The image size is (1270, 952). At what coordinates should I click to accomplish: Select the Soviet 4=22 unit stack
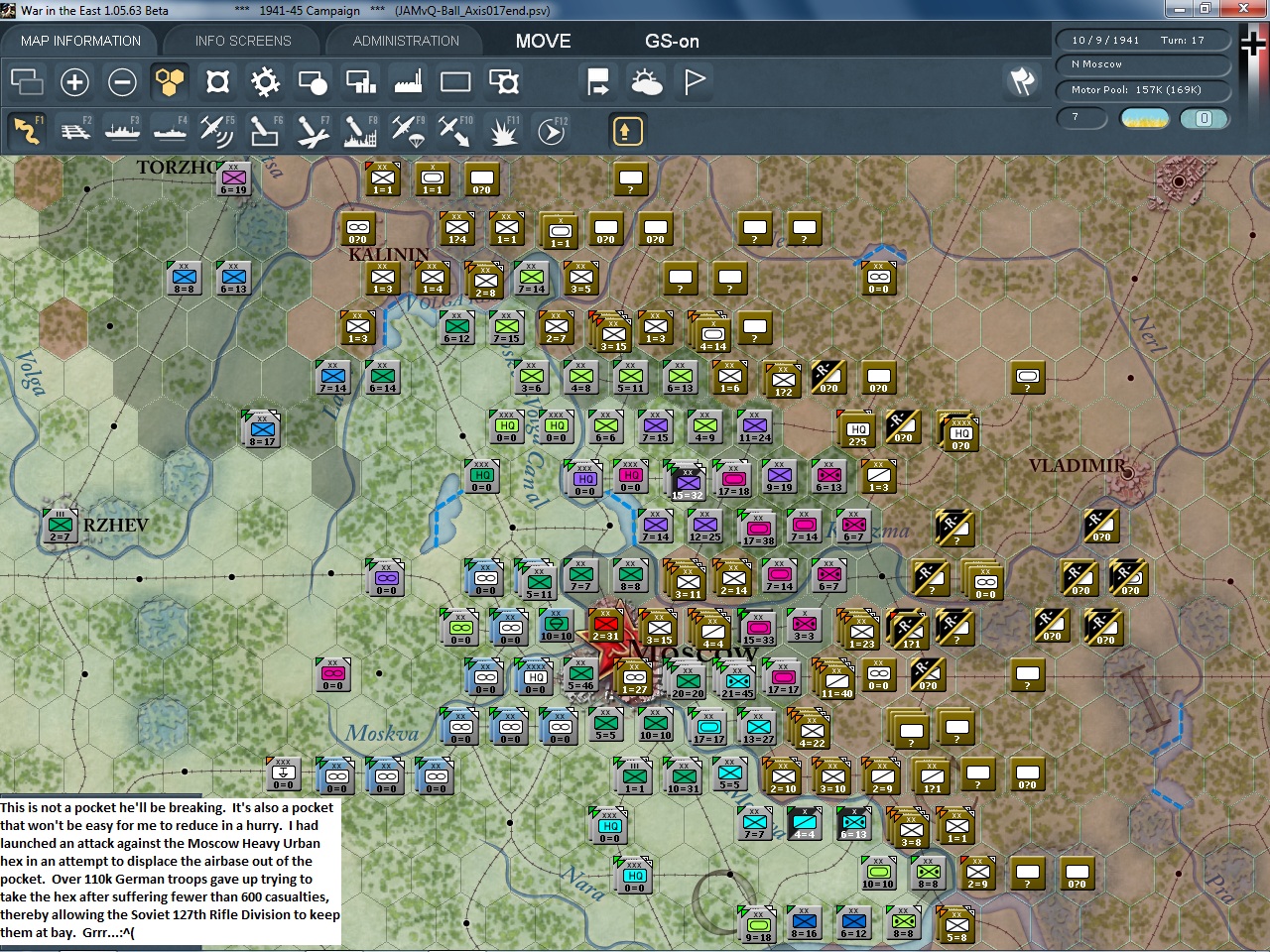pyautogui.click(x=812, y=731)
